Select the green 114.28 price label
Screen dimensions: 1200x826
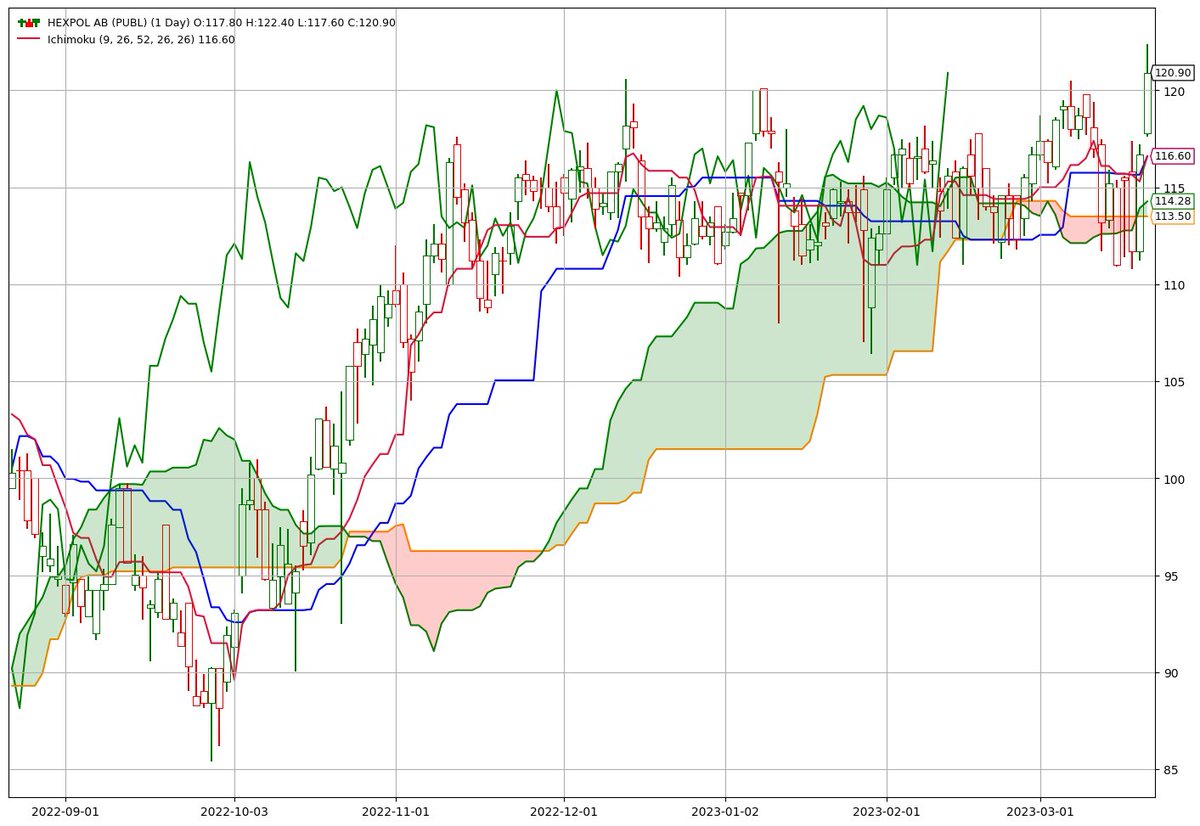coord(1172,201)
